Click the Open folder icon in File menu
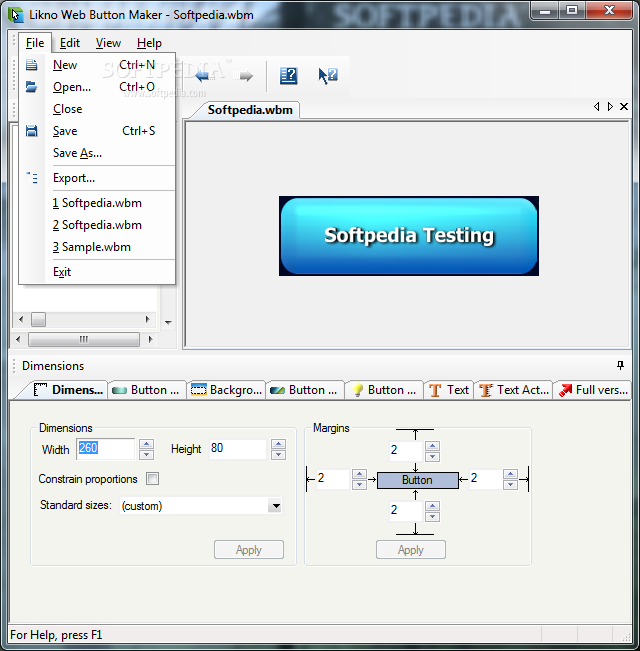 [x=32, y=87]
